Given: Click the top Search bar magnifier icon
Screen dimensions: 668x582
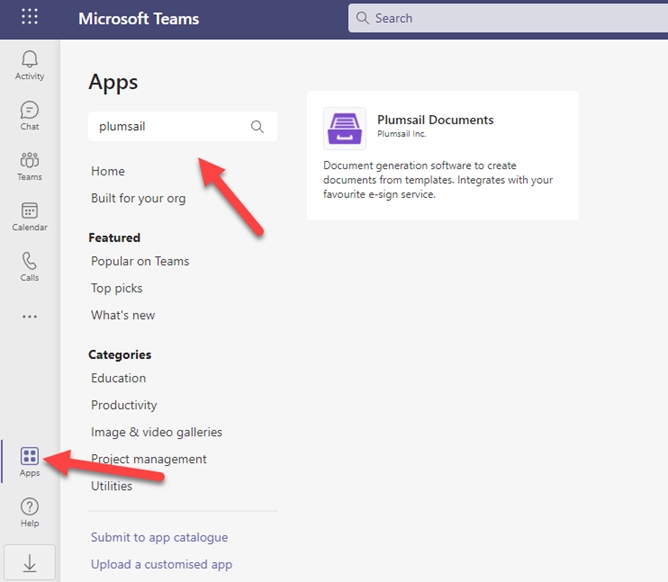Looking at the screenshot, I should (x=362, y=18).
